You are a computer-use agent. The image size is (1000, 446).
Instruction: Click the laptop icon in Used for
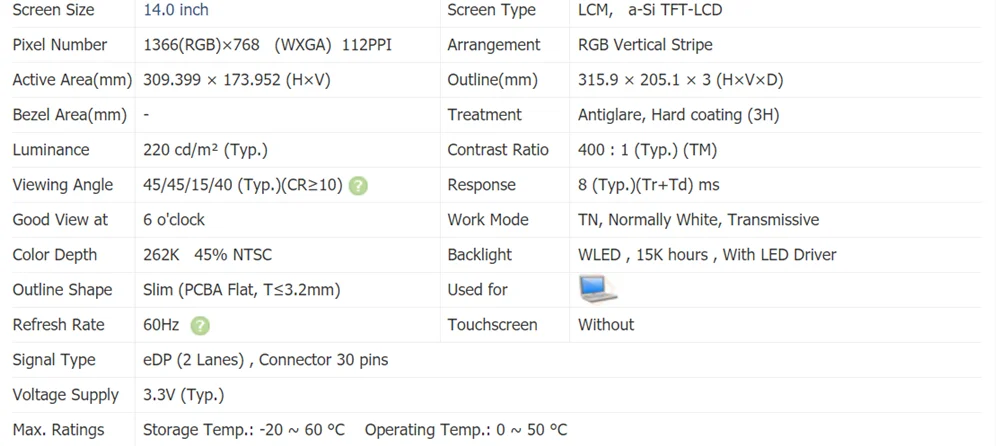(598, 289)
